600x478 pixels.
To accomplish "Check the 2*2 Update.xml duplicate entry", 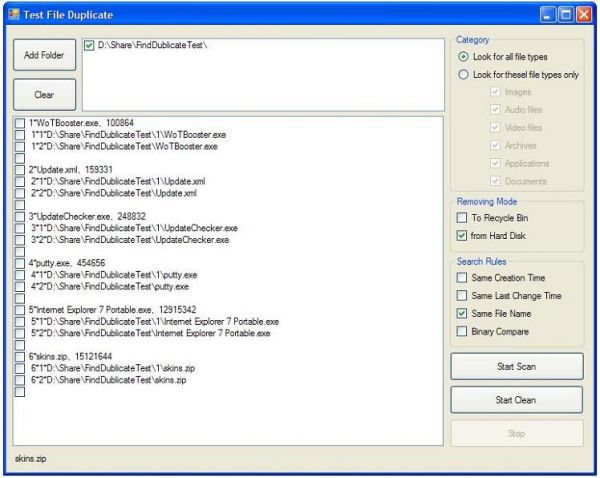I will (20, 193).
